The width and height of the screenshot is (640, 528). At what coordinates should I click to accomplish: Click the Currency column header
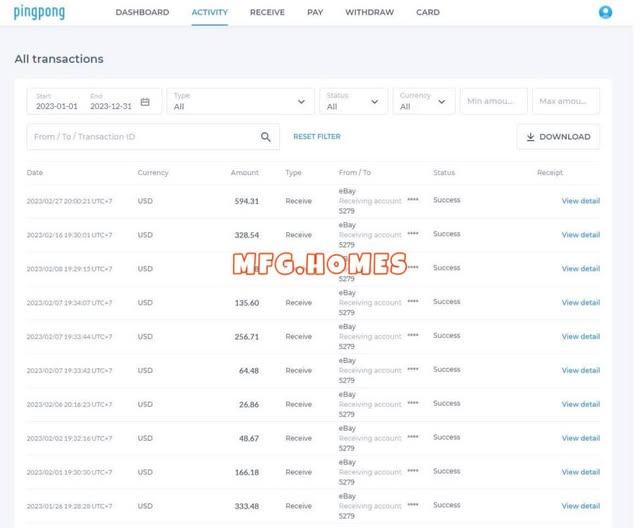pyautogui.click(x=153, y=173)
